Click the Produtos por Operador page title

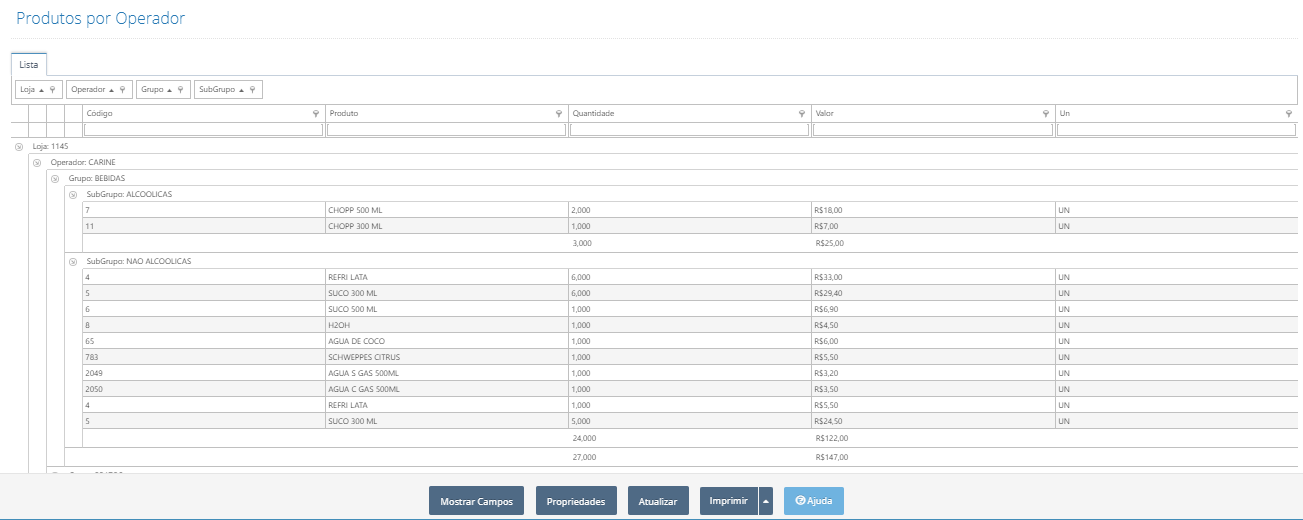tap(101, 19)
